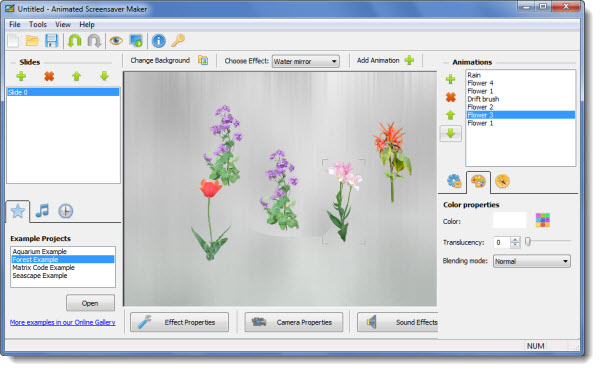Delete slide with red X icon
The image size is (600, 371).
tap(49, 76)
